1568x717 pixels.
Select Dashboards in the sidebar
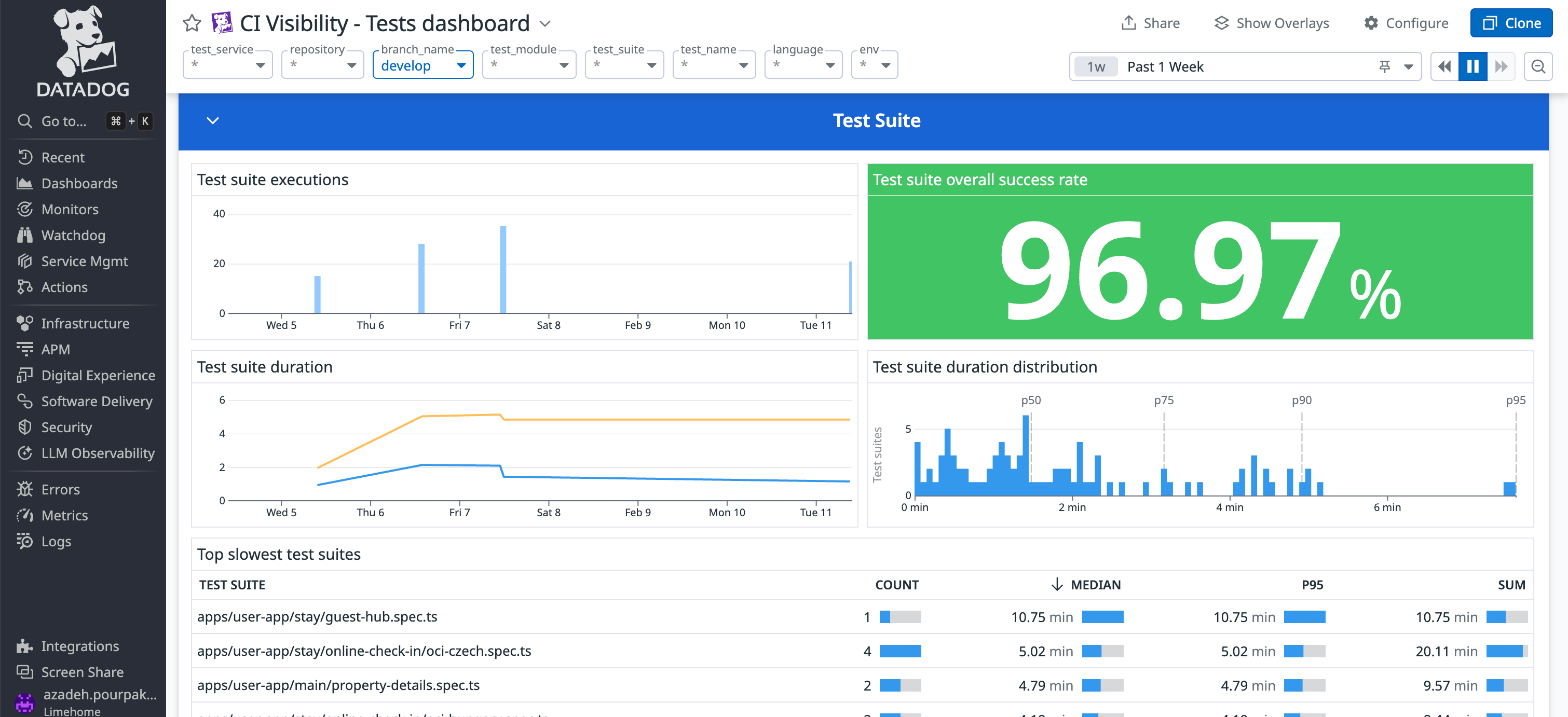pos(79,183)
